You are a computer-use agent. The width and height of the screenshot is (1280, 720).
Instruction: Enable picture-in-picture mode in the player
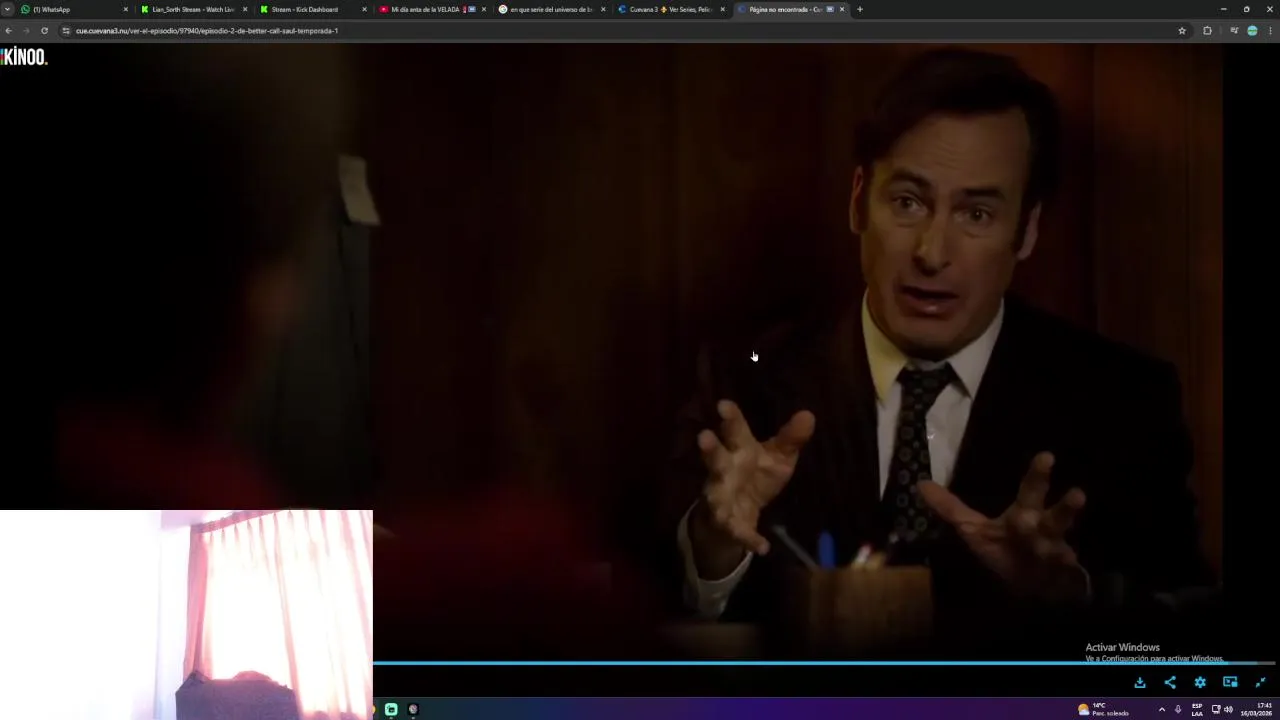[x=1230, y=682]
